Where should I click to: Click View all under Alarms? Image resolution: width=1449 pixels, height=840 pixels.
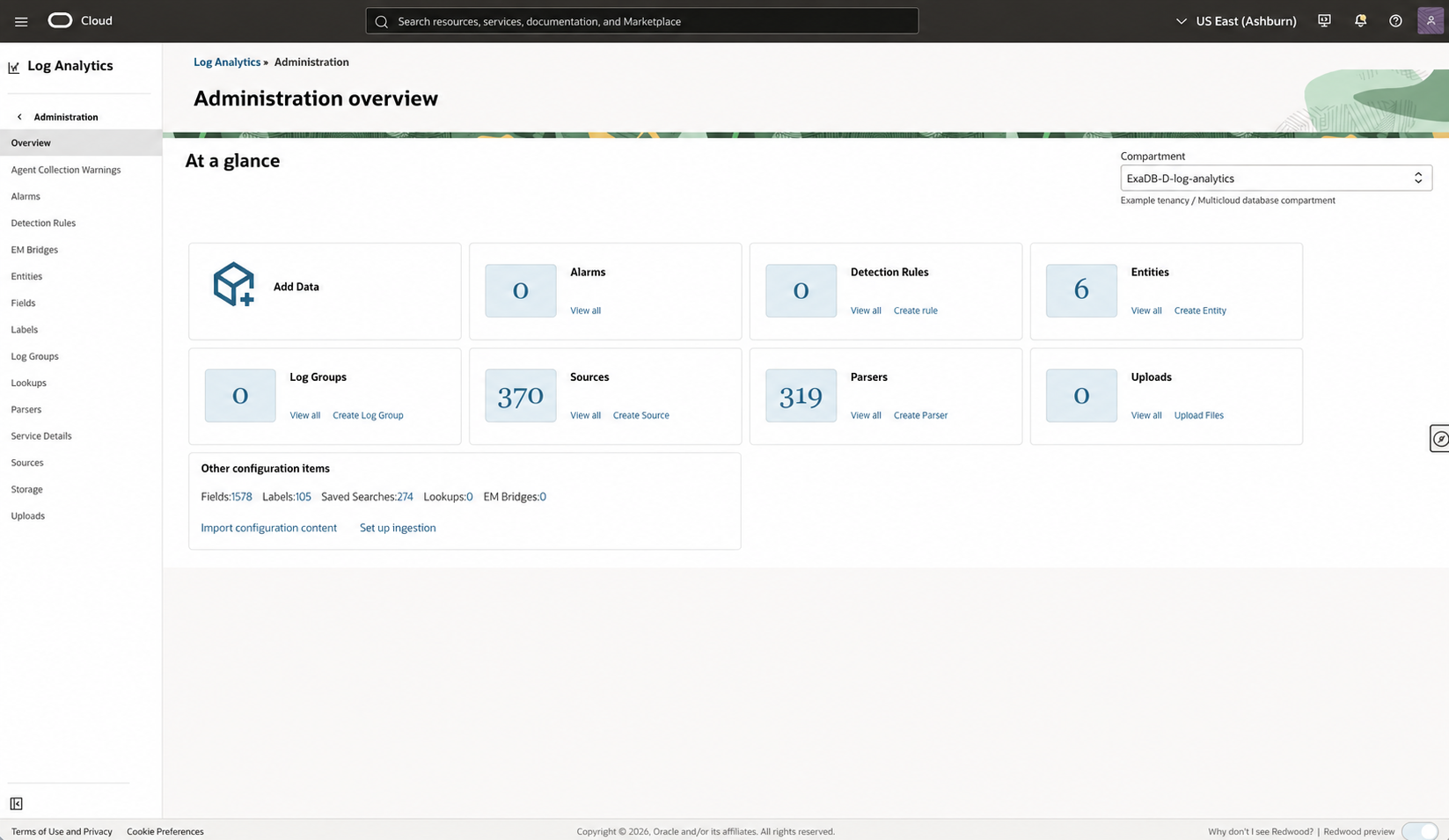585,310
